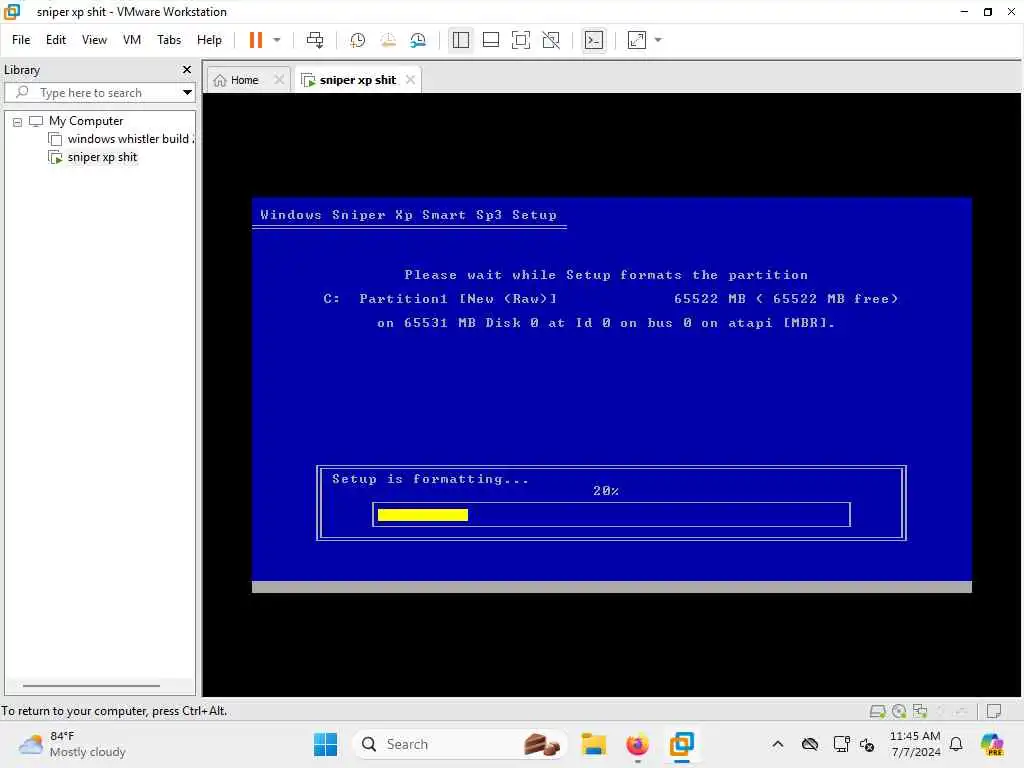Click the OneDrive cloud tray icon
This screenshot has height=768, width=1024.
(810, 744)
